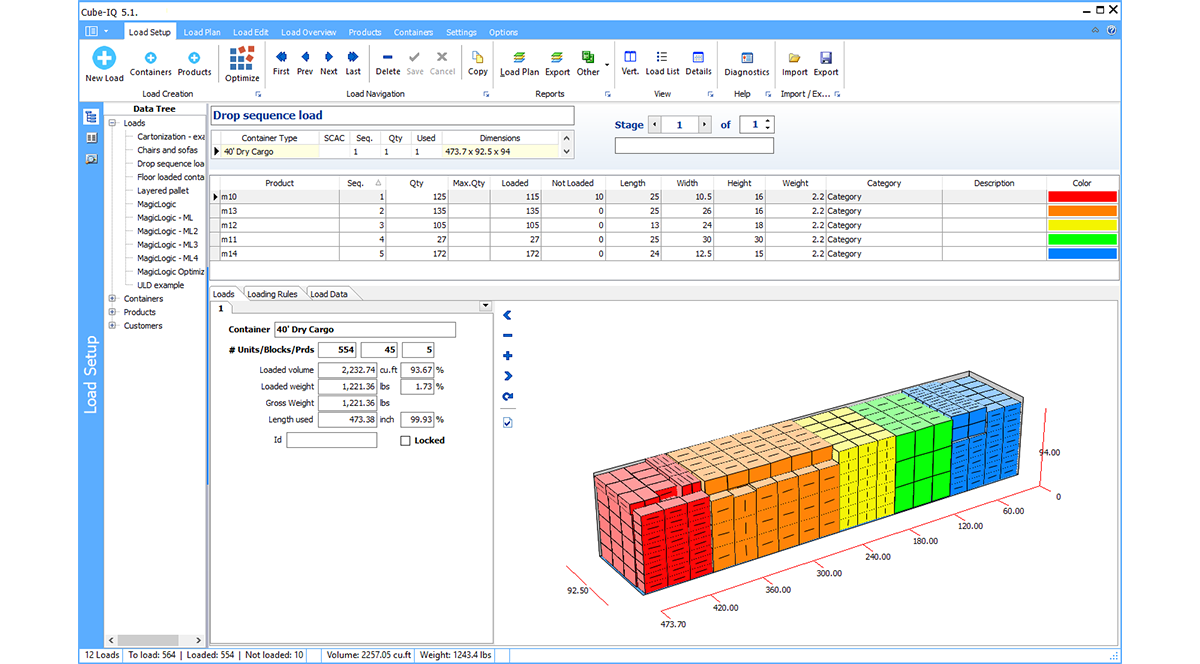Image resolution: width=1200 pixels, height=664 pixels.
Task: Switch to the Load Data tab
Action: tap(329, 294)
